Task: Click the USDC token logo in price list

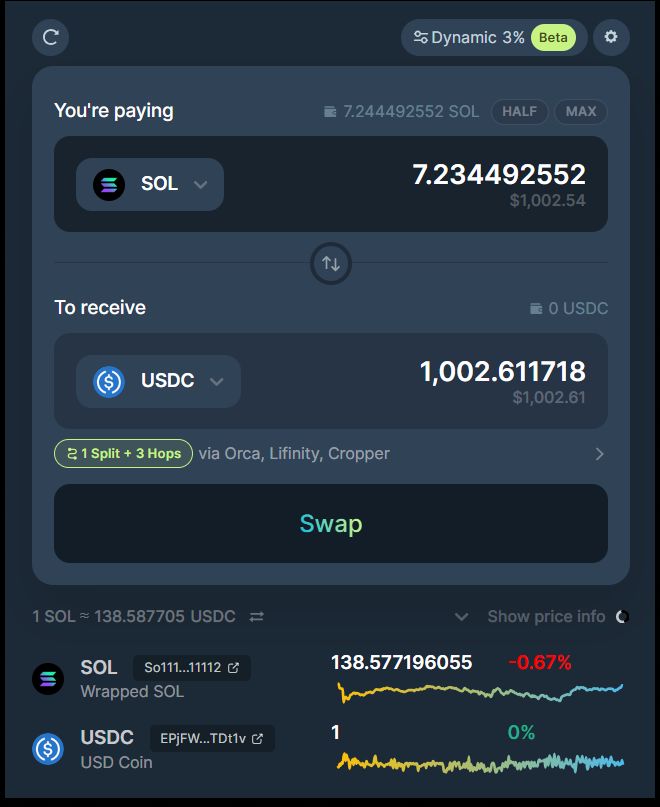Action: tap(48, 749)
